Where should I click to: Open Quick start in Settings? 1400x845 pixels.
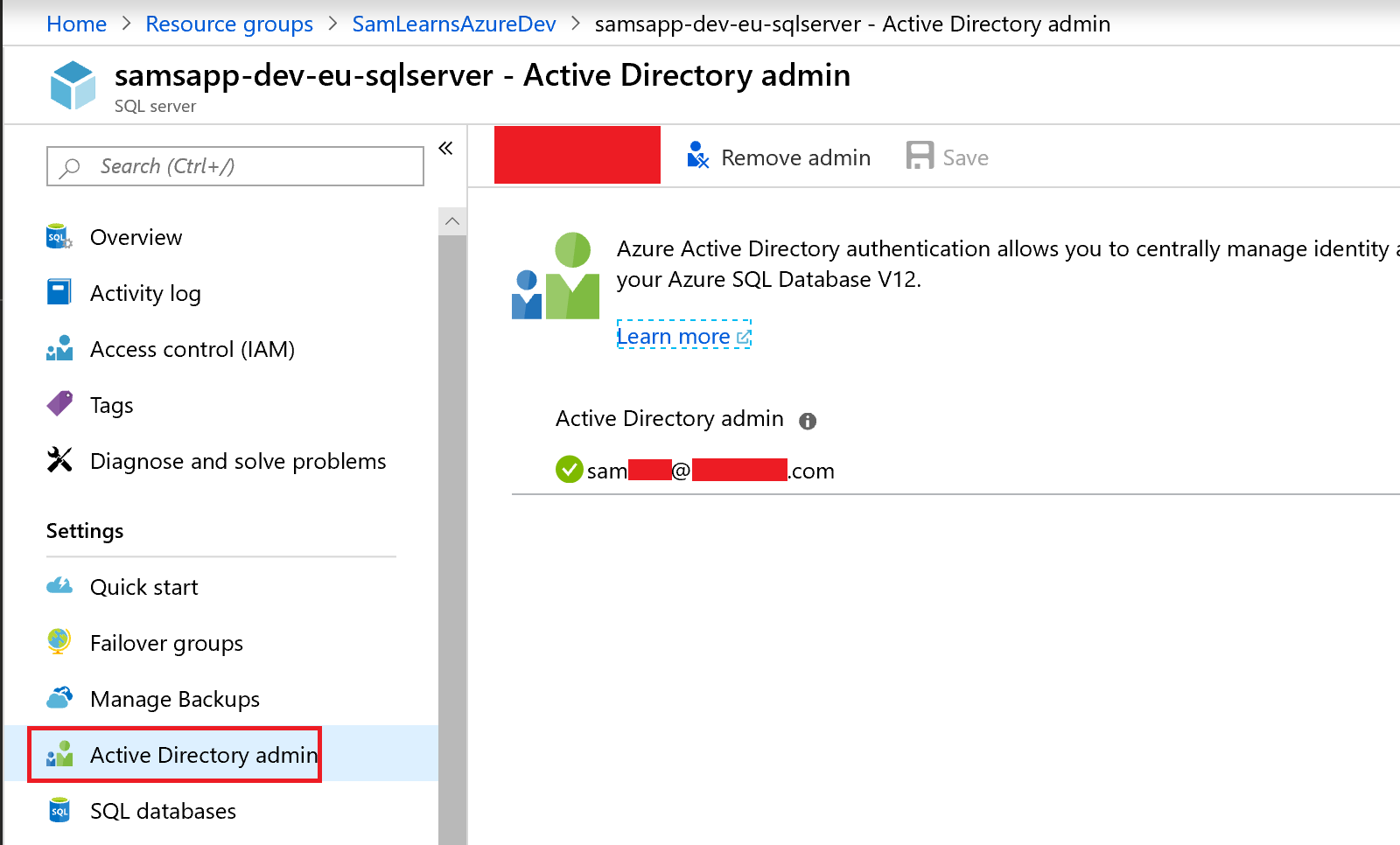point(143,587)
